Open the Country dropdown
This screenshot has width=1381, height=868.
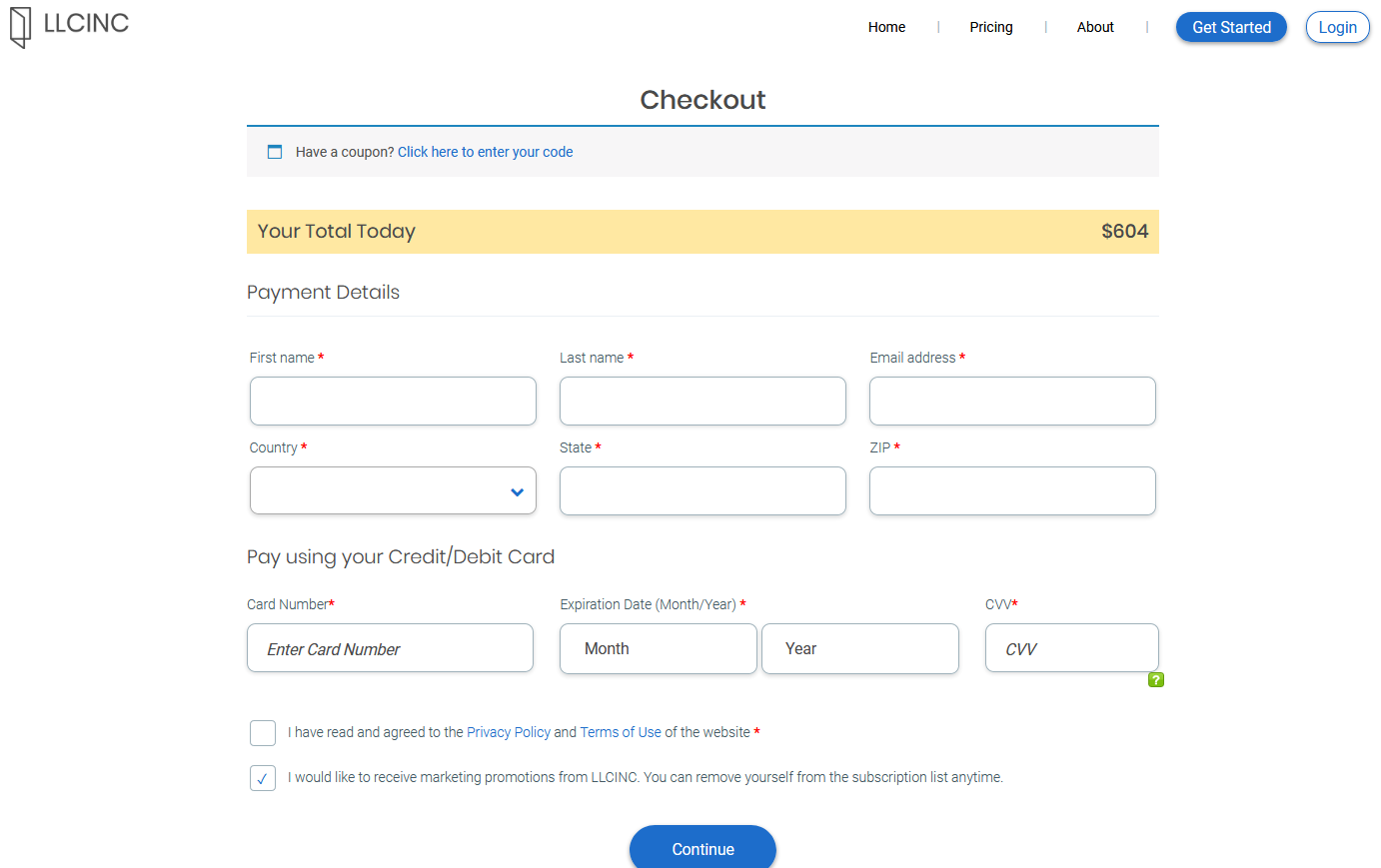[x=393, y=491]
